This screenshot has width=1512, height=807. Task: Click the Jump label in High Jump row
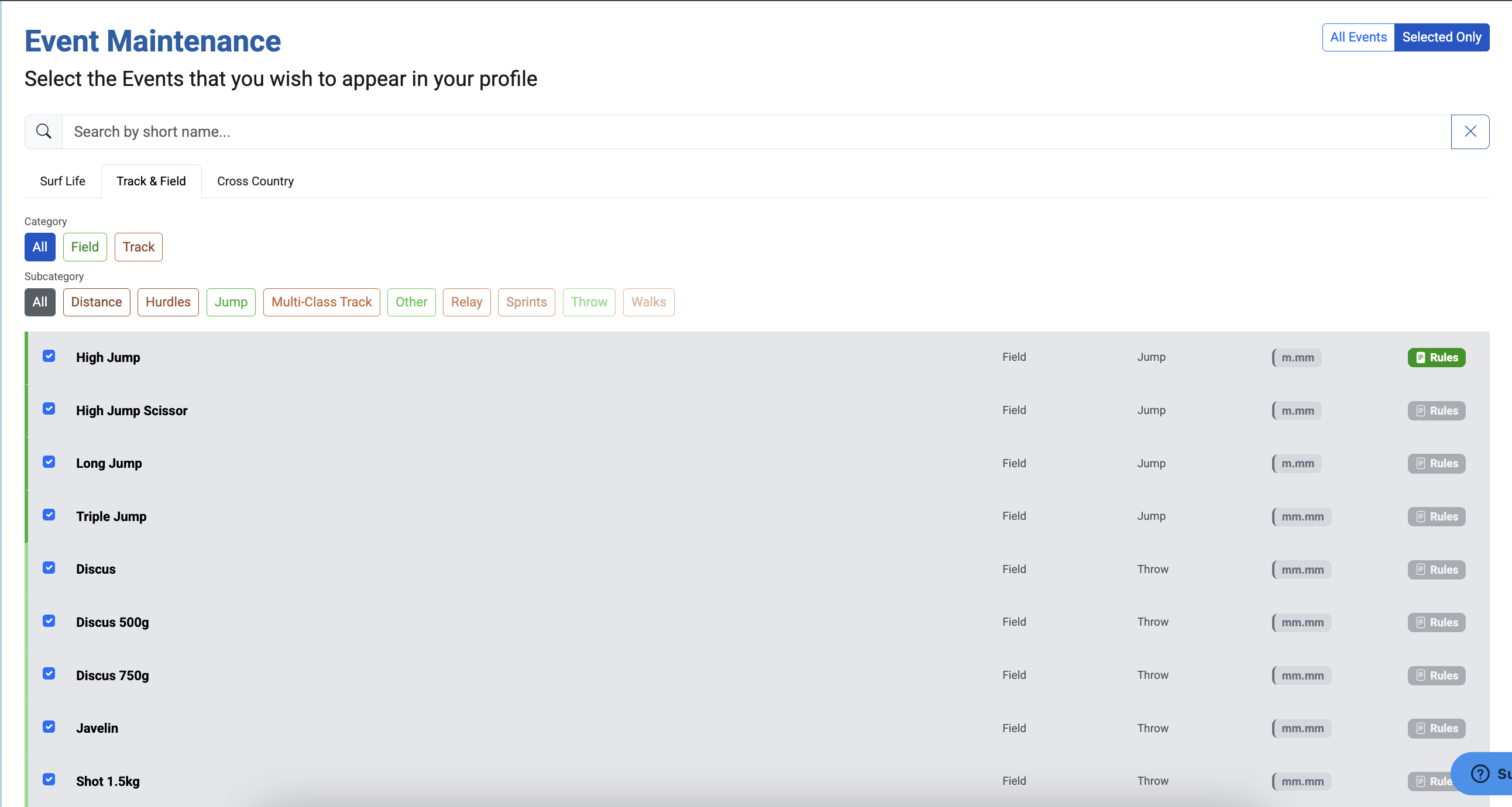tap(1152, 357)
